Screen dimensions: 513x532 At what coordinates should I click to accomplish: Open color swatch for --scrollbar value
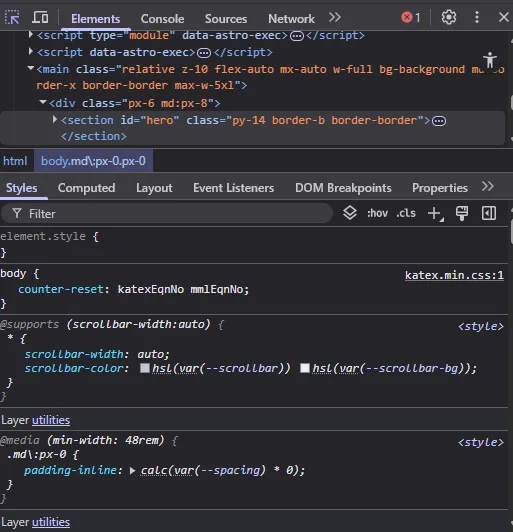[145, 368]
